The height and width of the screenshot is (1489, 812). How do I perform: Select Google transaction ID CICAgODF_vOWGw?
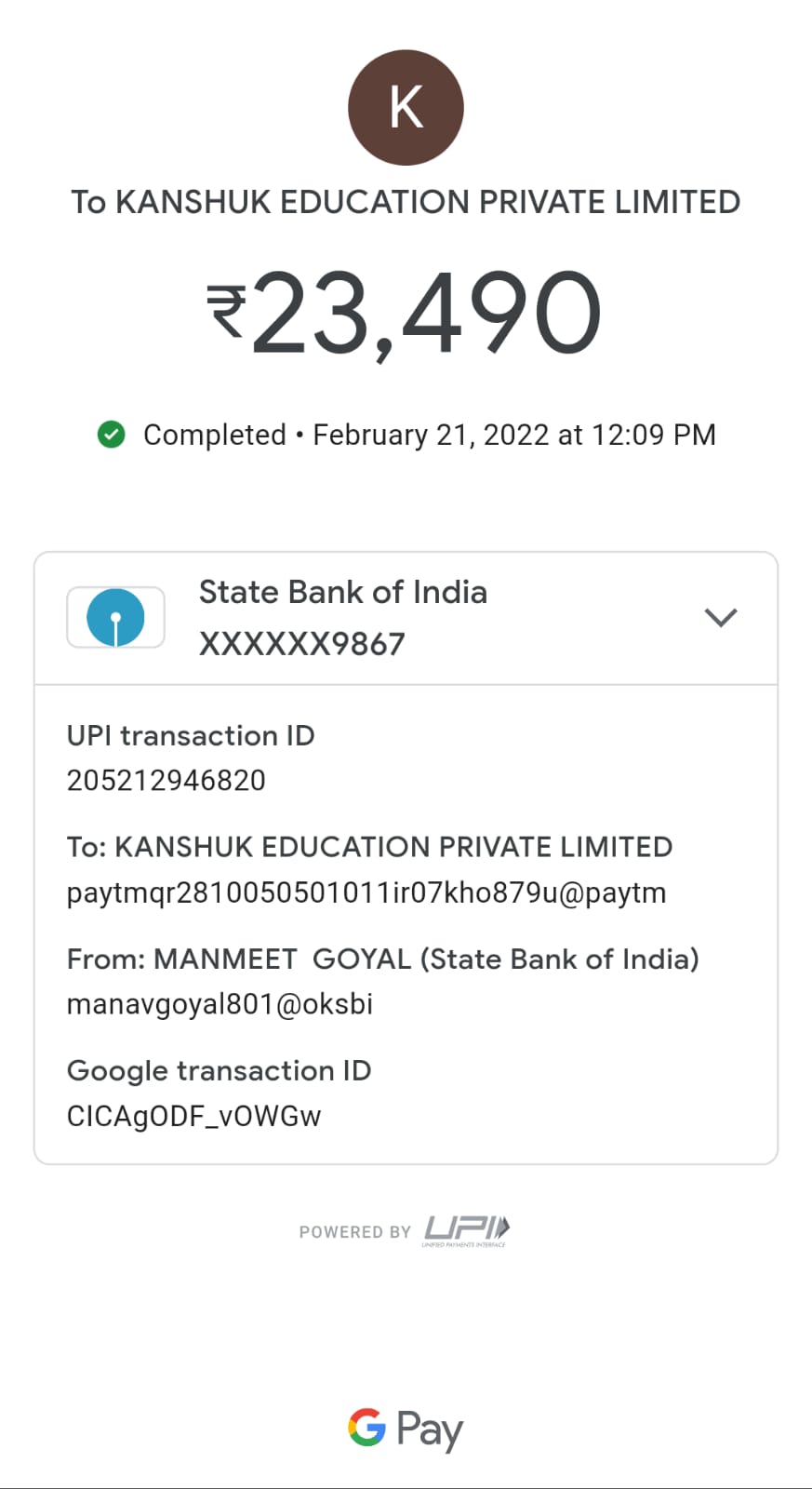click(193, 1116)
